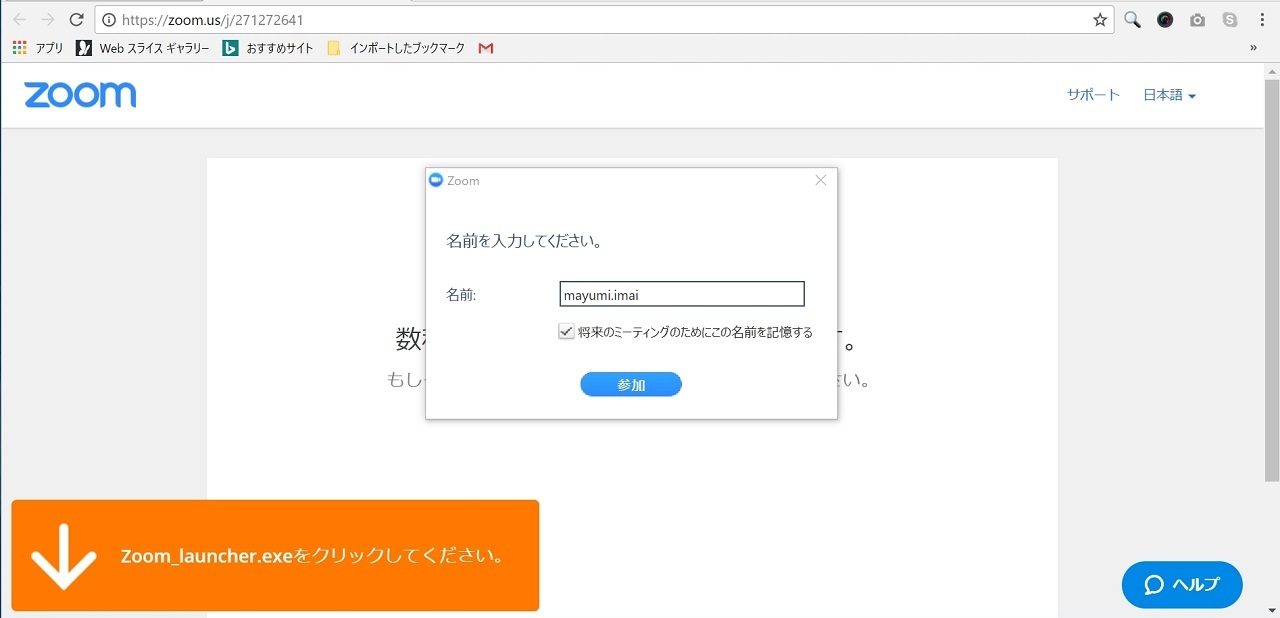Open the サポート link

click(1093, 95)
